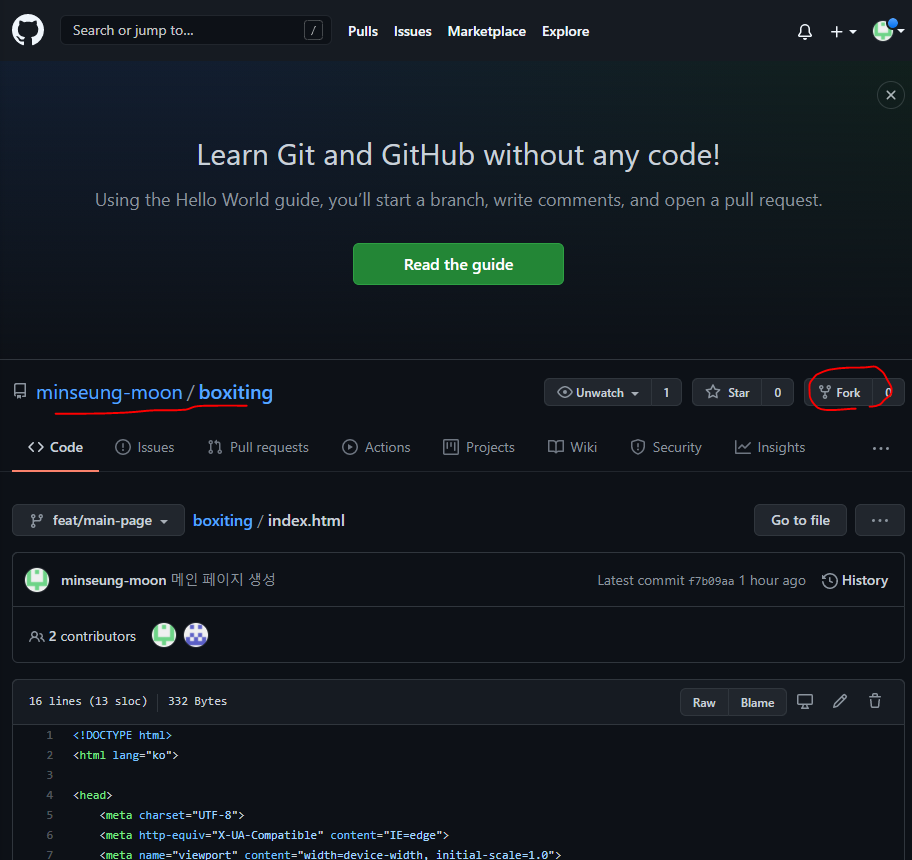Switch to the Projects tab
Screen dimensions: 912x860
tap(479, 447)
